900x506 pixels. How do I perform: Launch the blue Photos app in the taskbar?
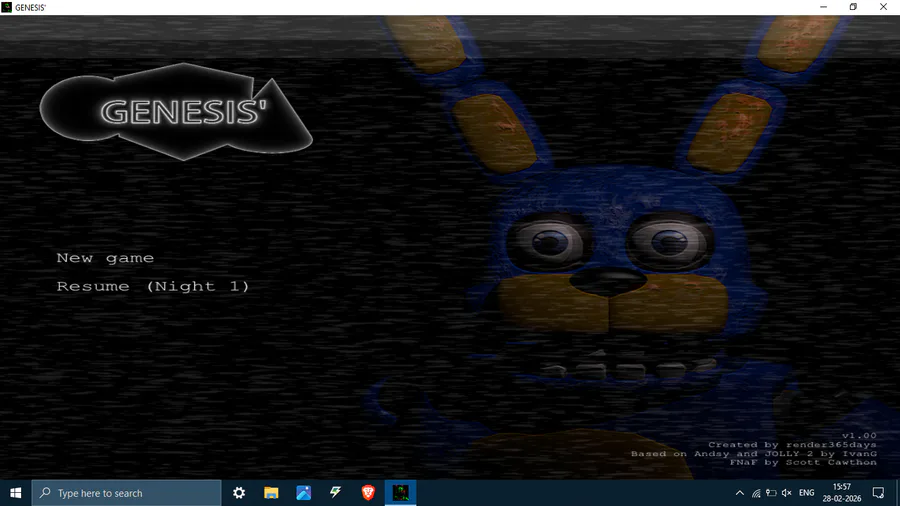304,493
